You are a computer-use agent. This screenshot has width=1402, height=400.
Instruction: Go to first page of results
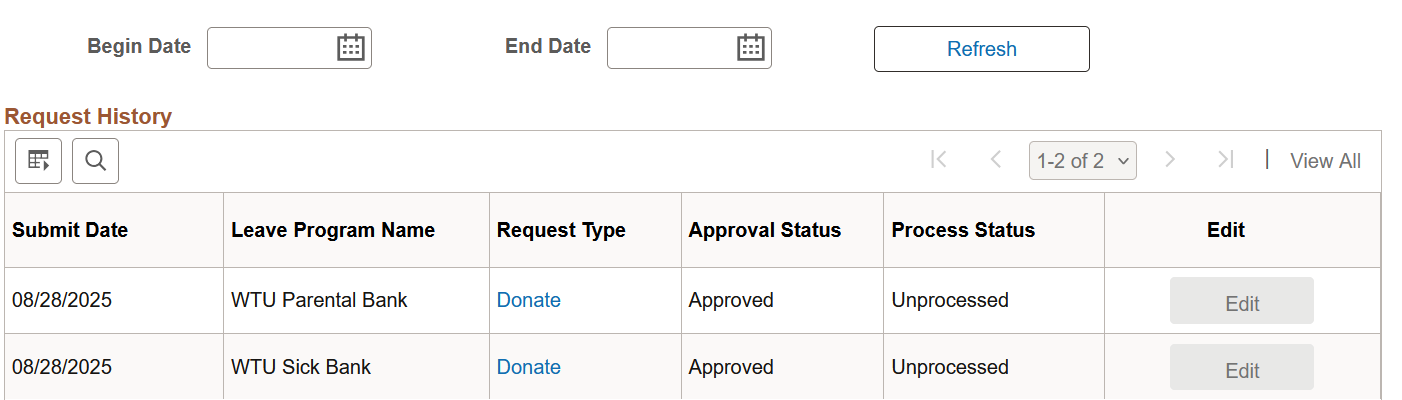(x=938, y=160)
